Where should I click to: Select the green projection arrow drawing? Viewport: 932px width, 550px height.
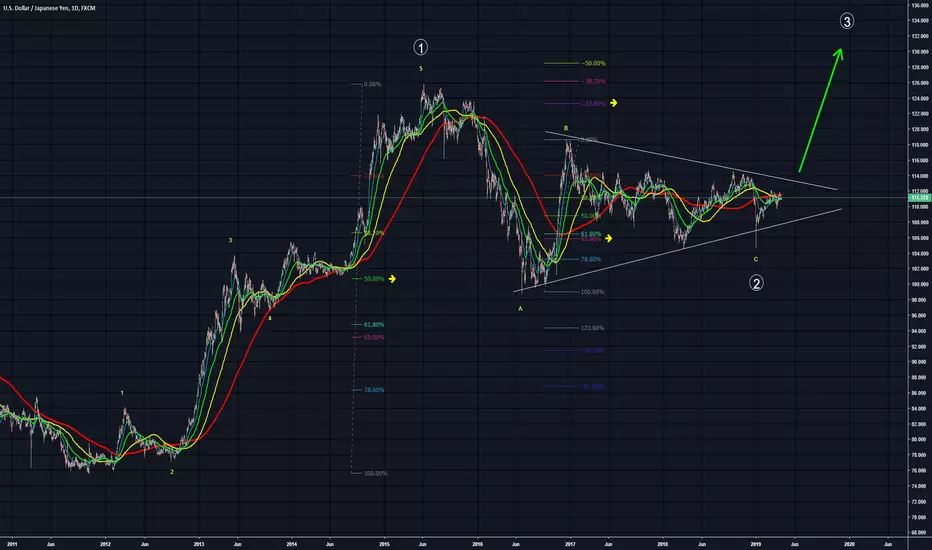(x=821, y=109)
